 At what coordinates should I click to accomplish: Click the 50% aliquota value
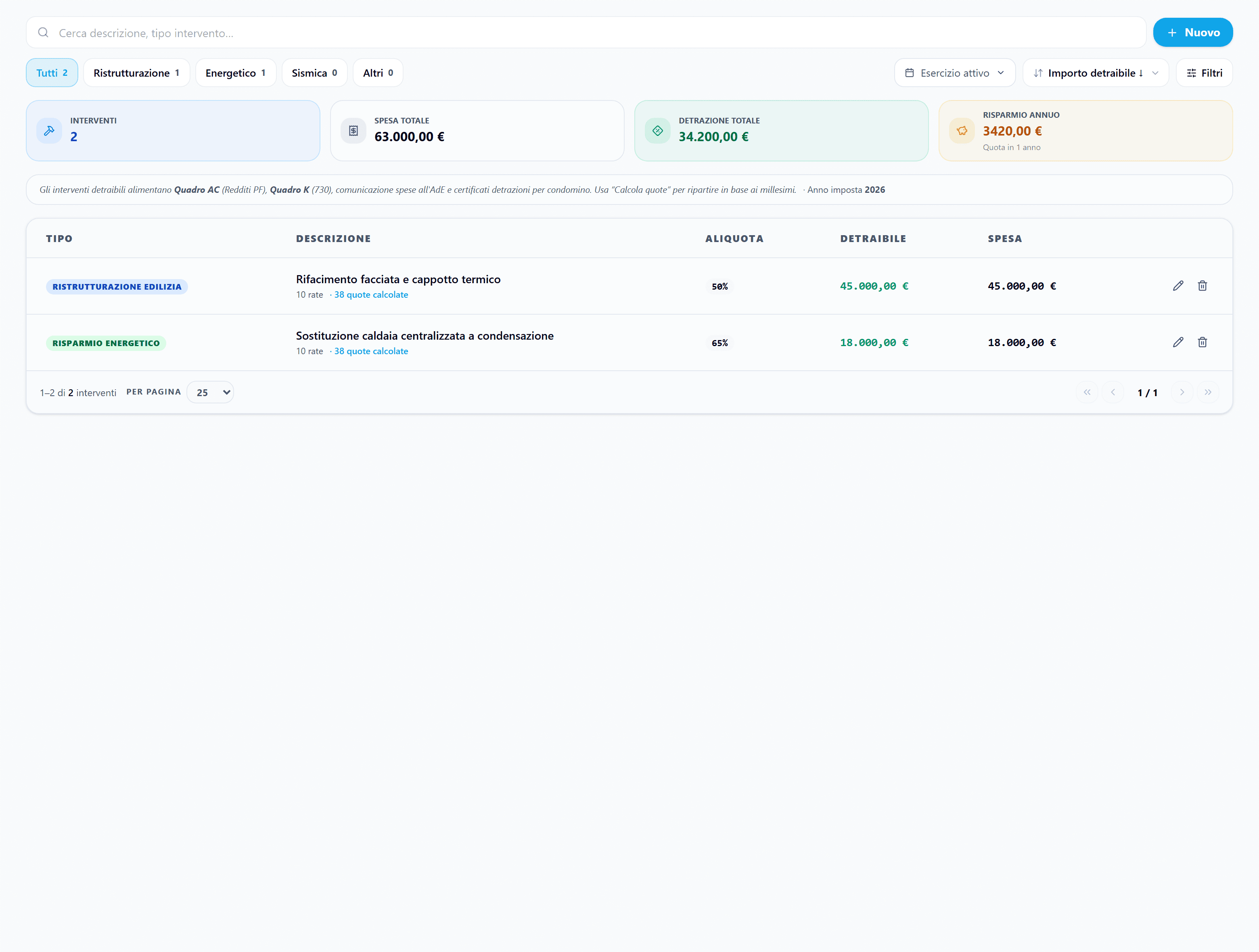coord(719,286)
